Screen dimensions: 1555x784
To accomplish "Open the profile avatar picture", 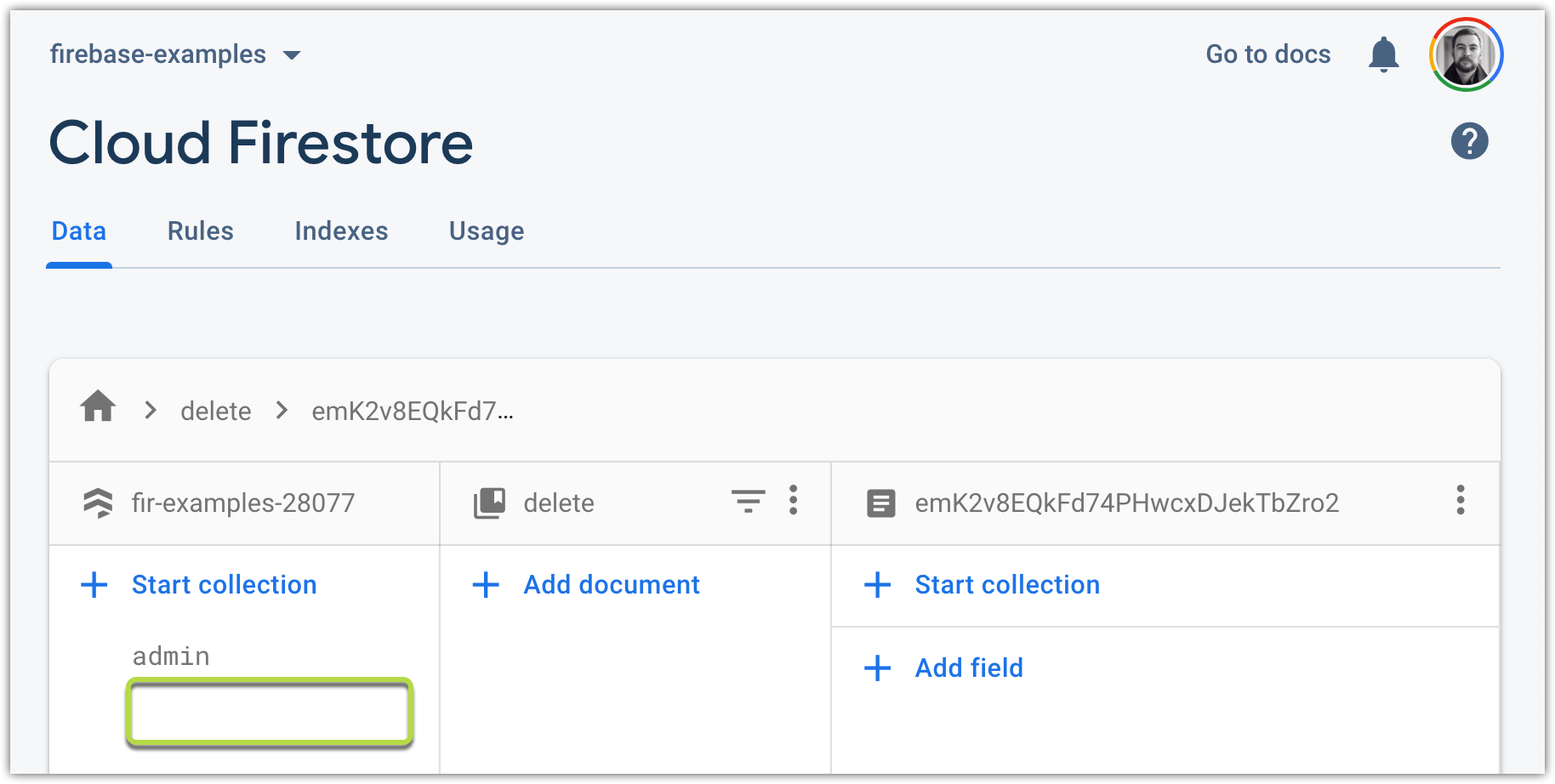I will (x=1466, y=54).
